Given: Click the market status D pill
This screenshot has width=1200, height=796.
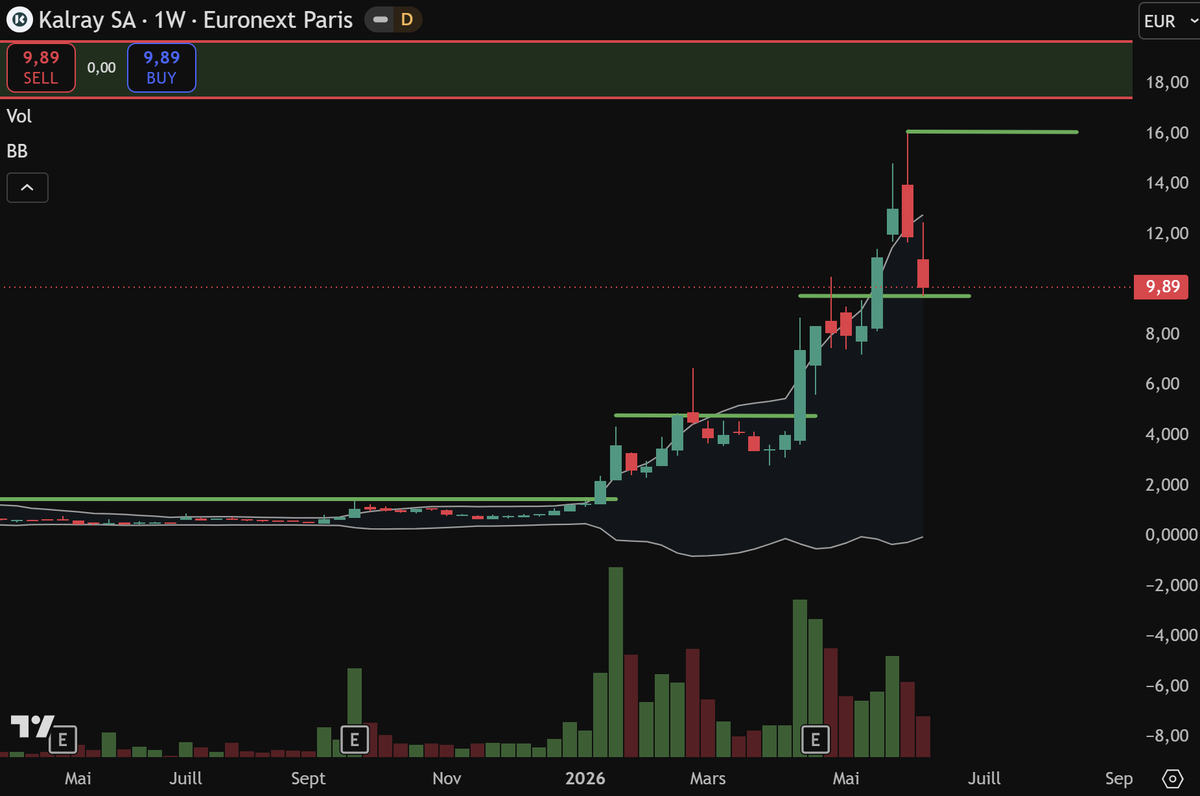Looking at the screenshot, I should pos(392,19).
